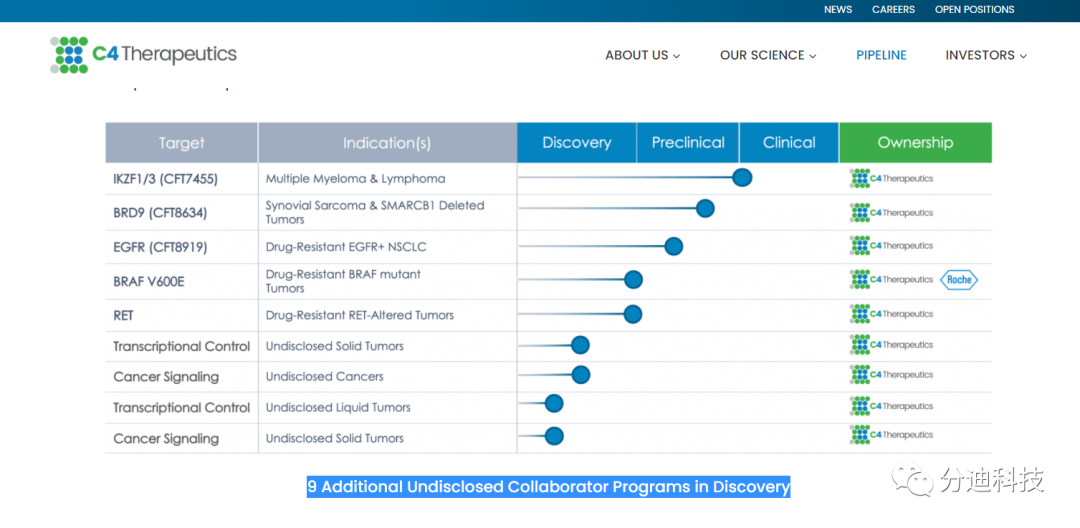The image size is (1080, 528).
Task: Click the Undisclosed Liquid Tumors progress marker
Action: pyautogui.click(x=554, y=403)
